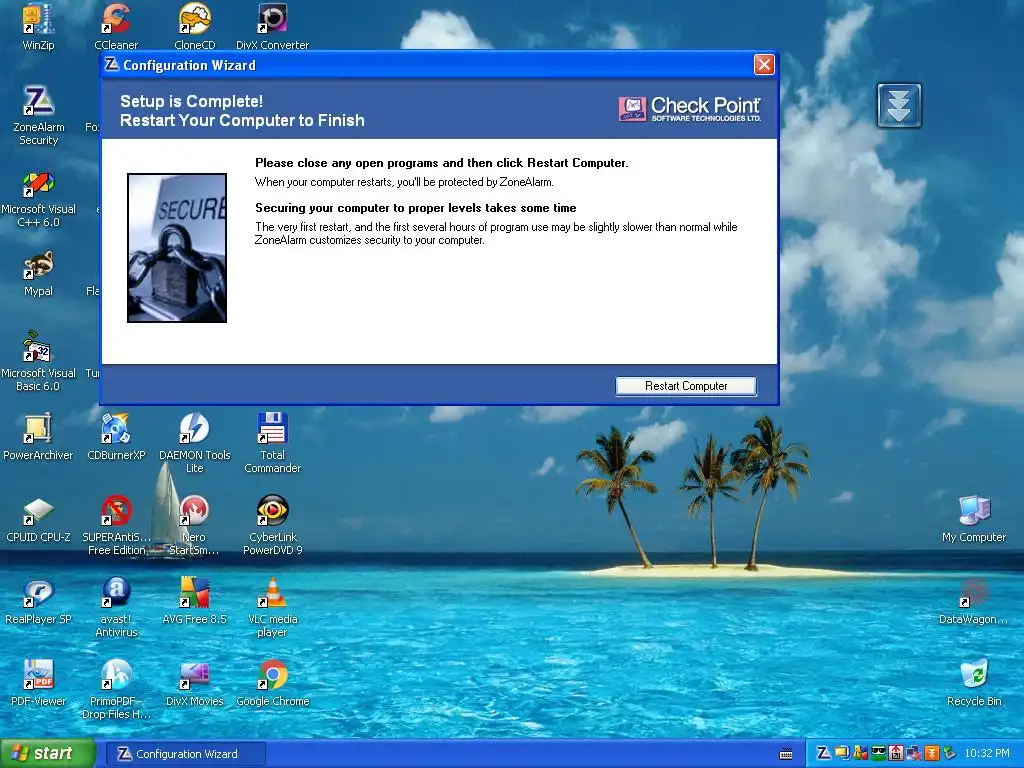
Task: Open the WinZip desktop shortcut
Action: point(38,26)
